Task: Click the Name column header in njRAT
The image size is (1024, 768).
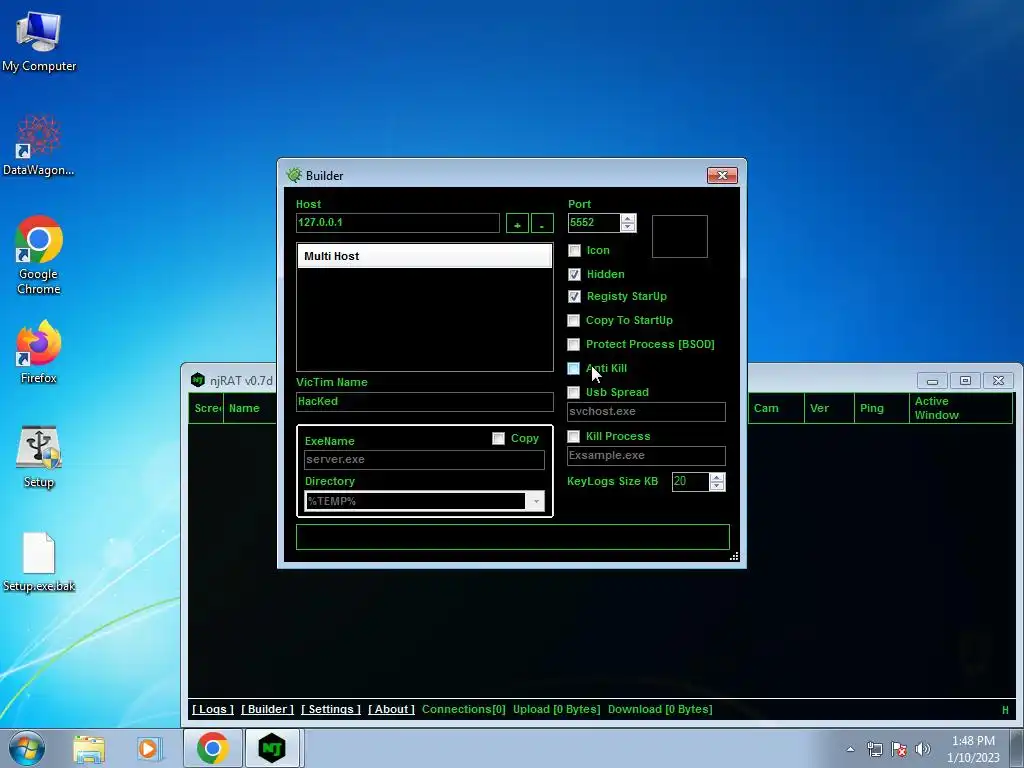Action: click(x=250, y=408)
